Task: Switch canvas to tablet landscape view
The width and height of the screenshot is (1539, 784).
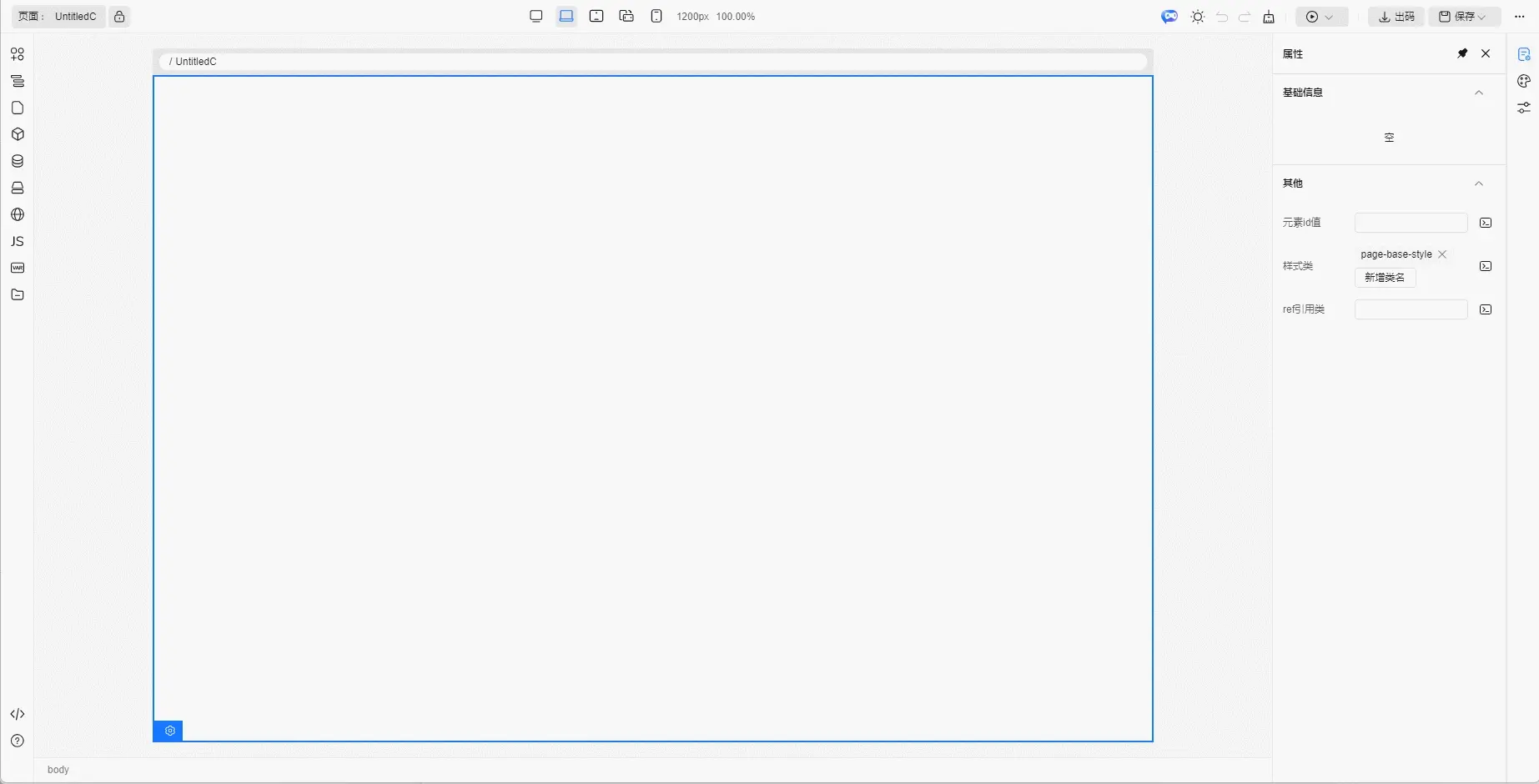Action: click(596, 17)
